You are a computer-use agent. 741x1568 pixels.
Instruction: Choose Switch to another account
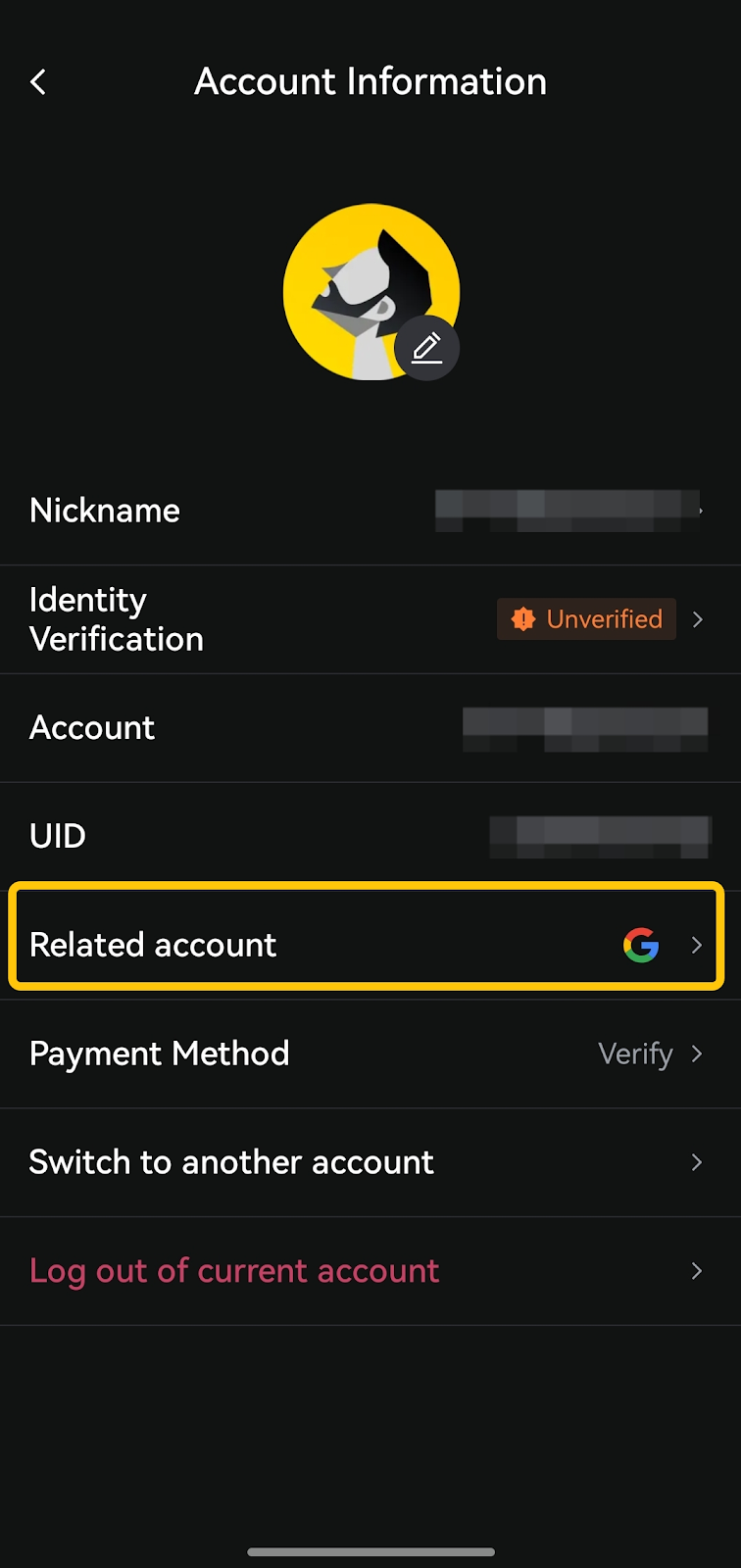pos(231,1162)
